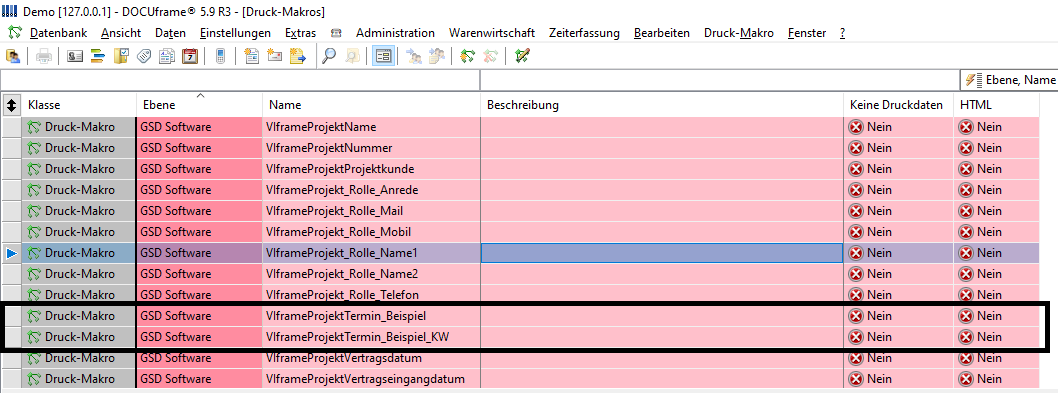Image resolution: width=1058 pixels, height=393 pixels.
Task: Sort by the Ebene column header
Action: click(x=199, y=105)
